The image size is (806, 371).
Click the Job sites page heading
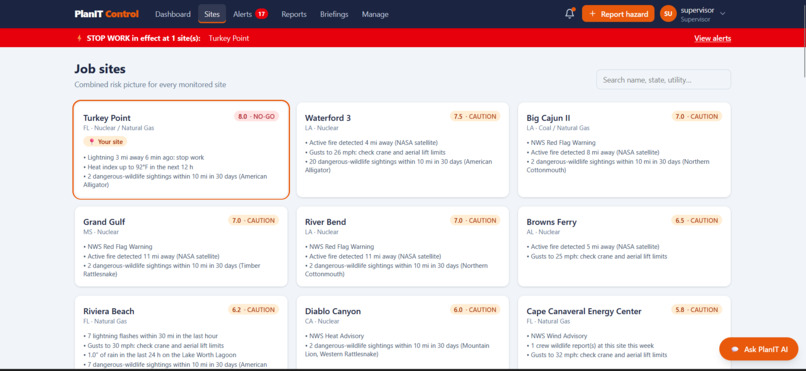point(100,69)
